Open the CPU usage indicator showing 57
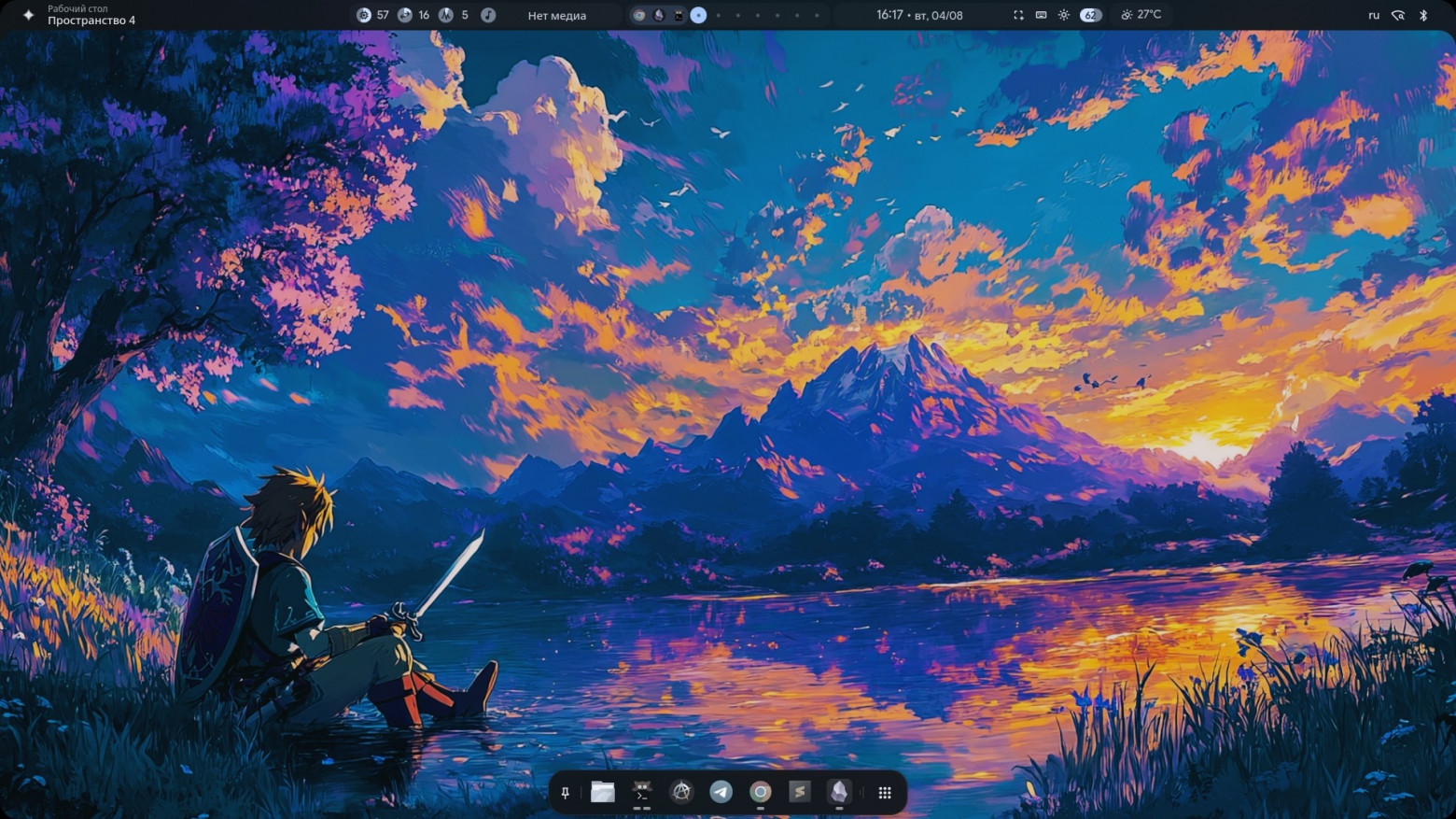Image resolution: width=1456 pixels, height=819 pixels. pyautogui.click(x=372, y=15)
